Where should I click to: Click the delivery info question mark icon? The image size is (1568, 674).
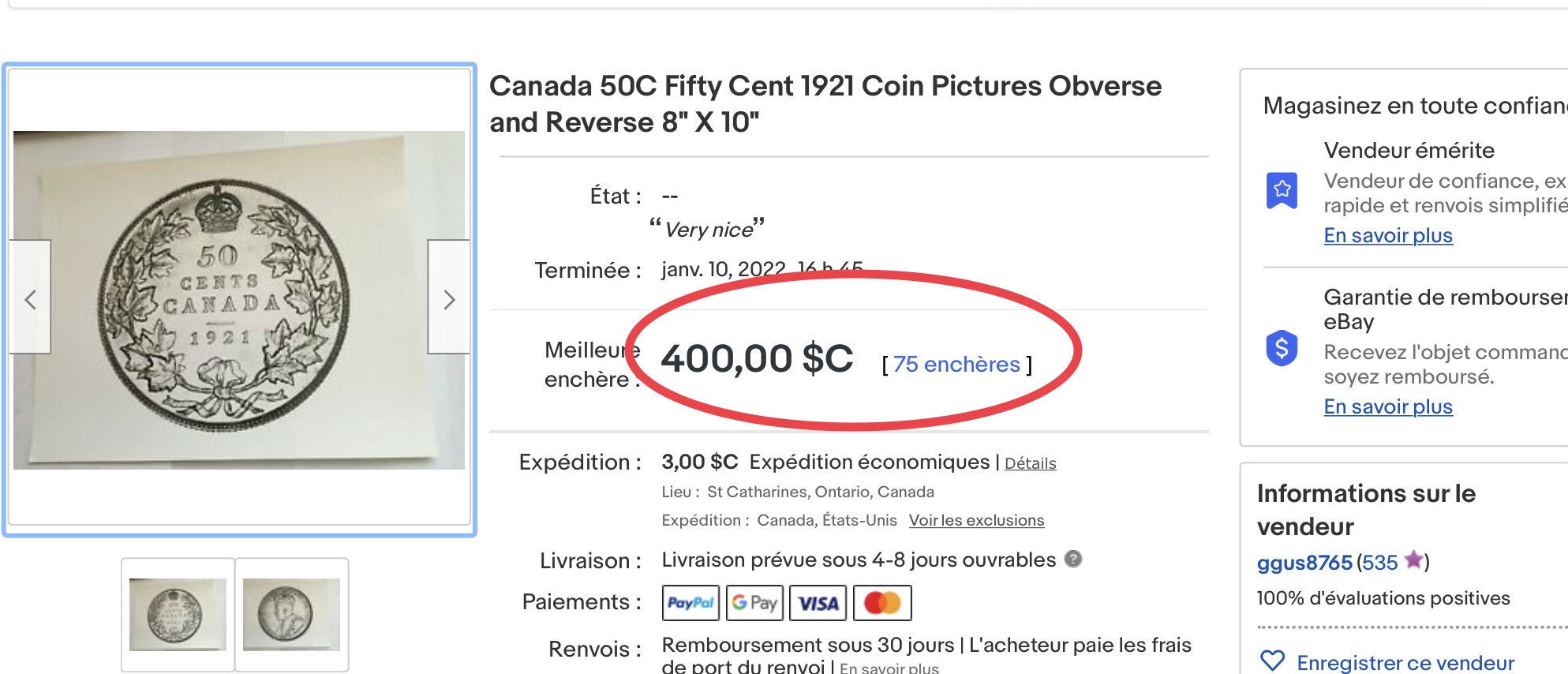[1072, 559]
